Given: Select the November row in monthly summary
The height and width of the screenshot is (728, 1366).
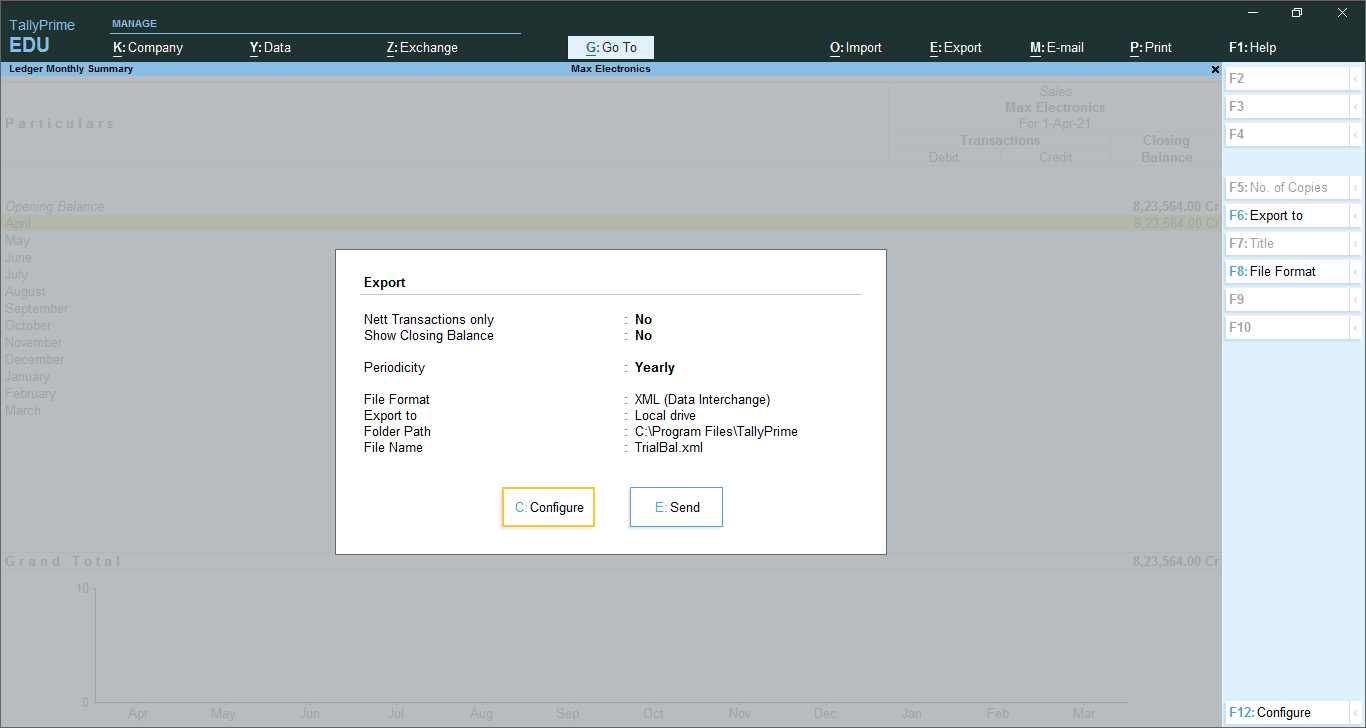Looking at the screenshot, I should tap(611, 343).
